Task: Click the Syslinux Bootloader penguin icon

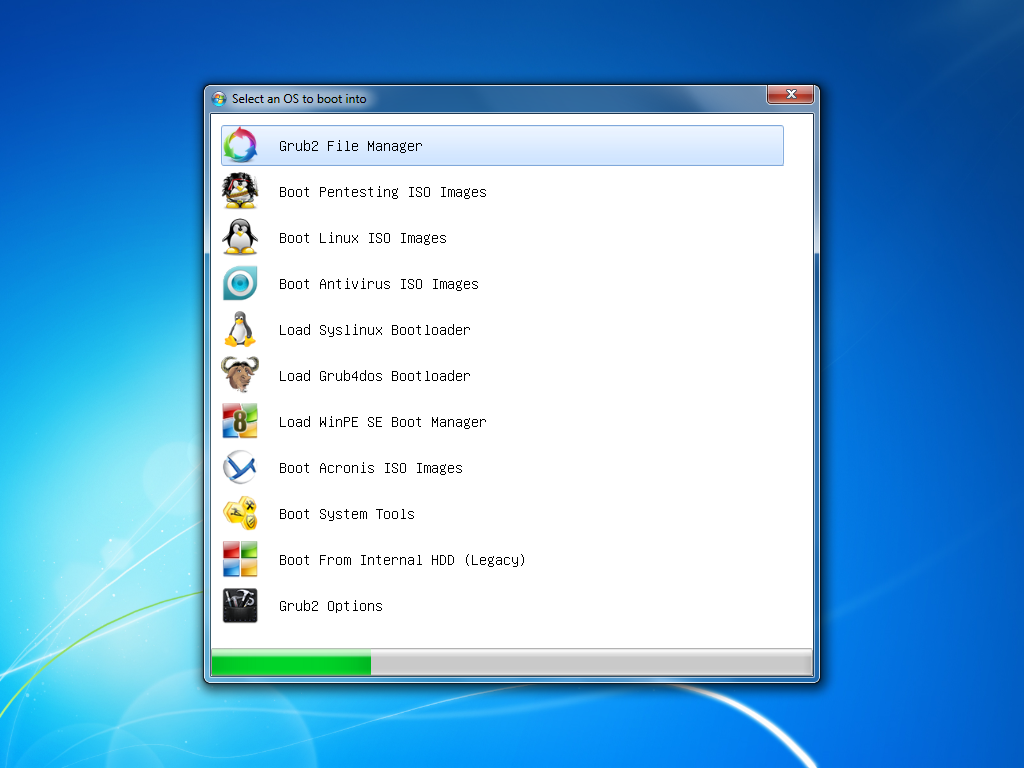Action: (x=240, y=329)
